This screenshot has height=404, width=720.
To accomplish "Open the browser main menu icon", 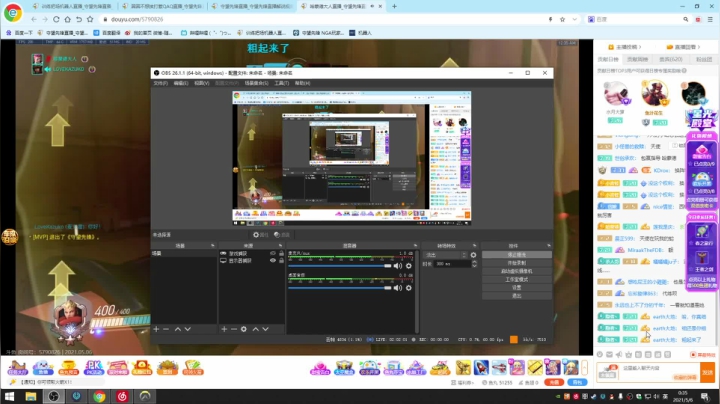I will 710,19.
